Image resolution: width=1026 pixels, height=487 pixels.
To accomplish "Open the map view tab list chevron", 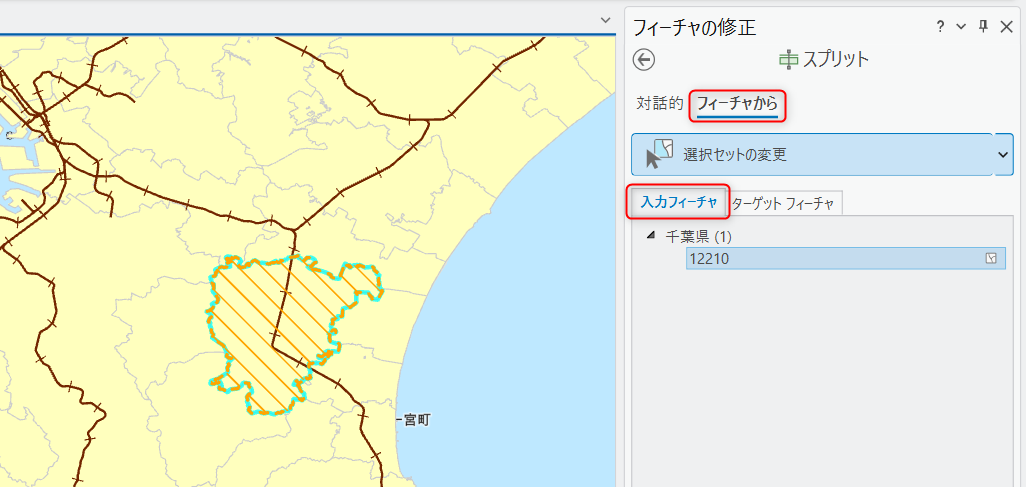I will [x=604, y=19].
